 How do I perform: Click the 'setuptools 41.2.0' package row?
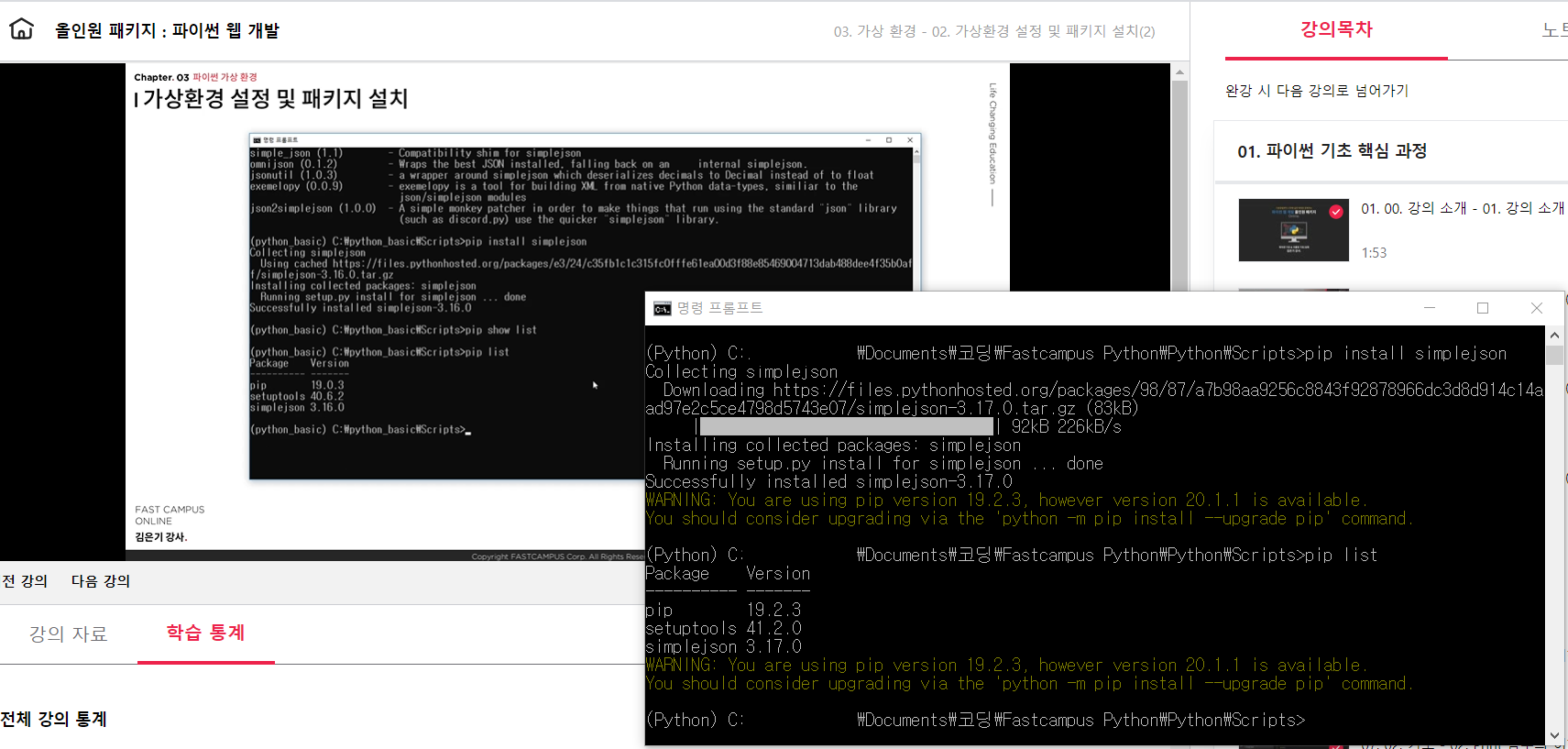(723, 628)
